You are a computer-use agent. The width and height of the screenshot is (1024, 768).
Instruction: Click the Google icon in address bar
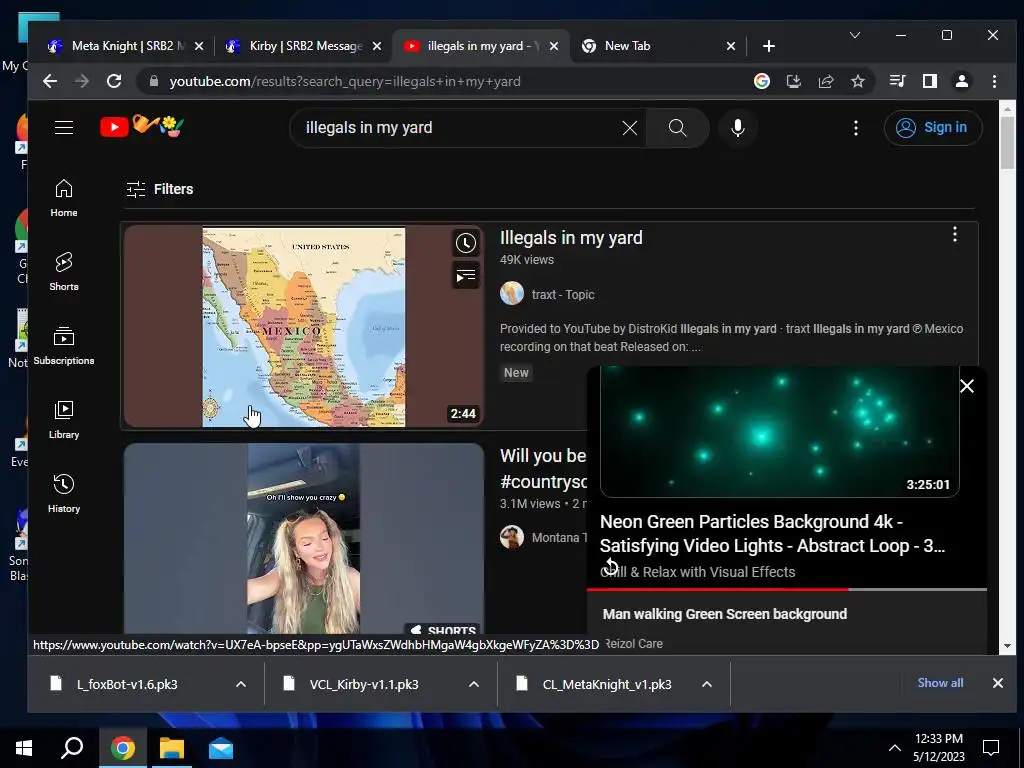761,81
